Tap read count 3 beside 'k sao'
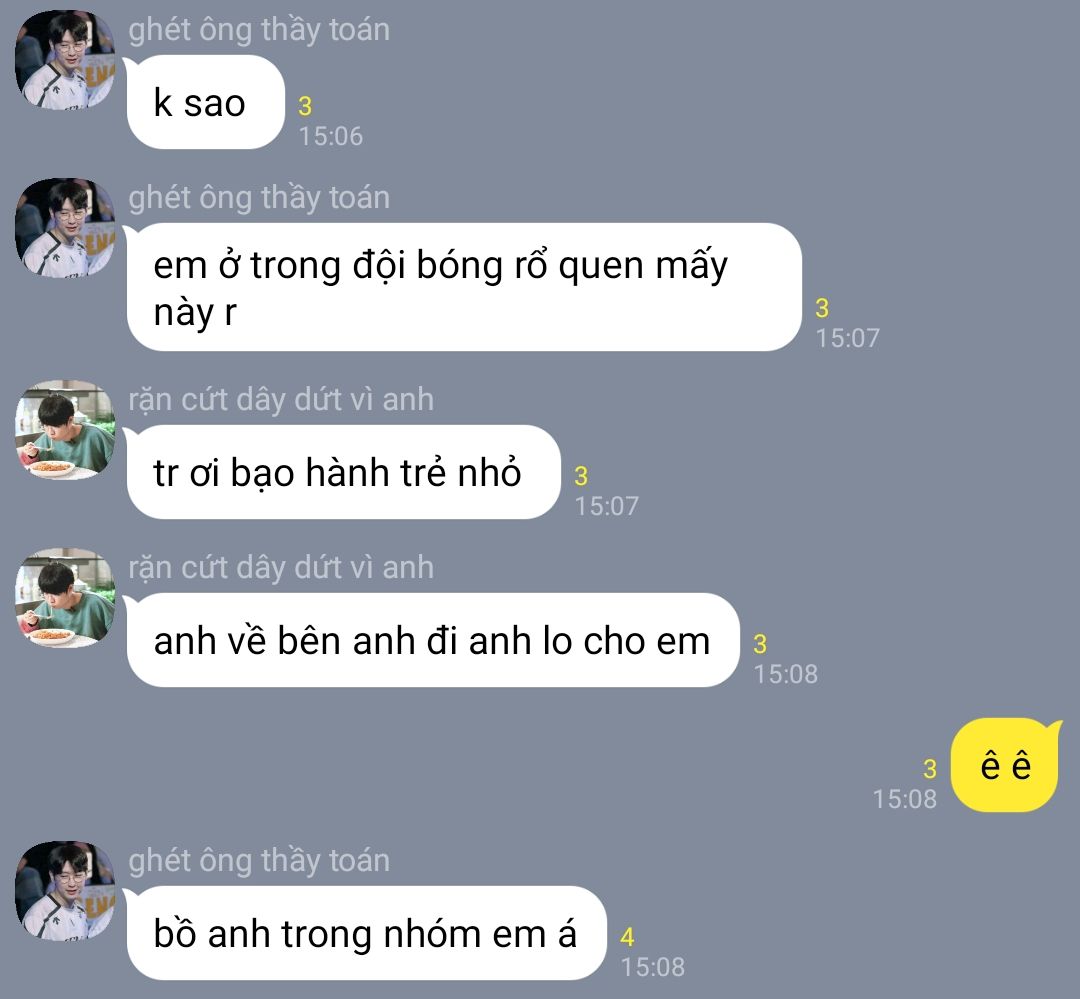The image size is (1080, 999). (x=305, y=106)
